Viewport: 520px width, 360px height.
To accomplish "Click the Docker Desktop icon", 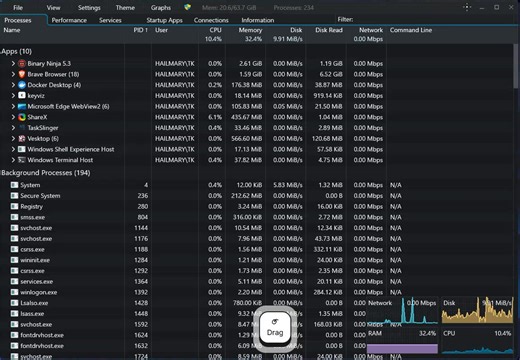I will pos(22,85).
